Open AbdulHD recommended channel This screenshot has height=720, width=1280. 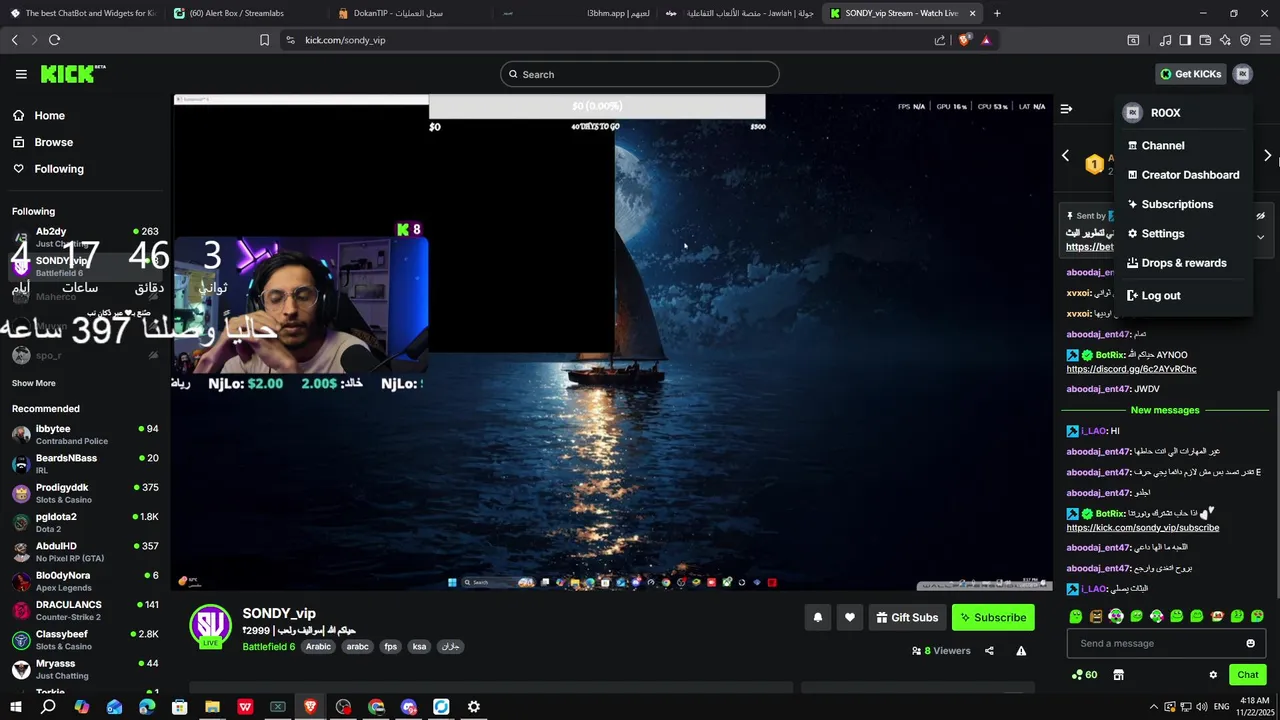(x=85, y=552)
